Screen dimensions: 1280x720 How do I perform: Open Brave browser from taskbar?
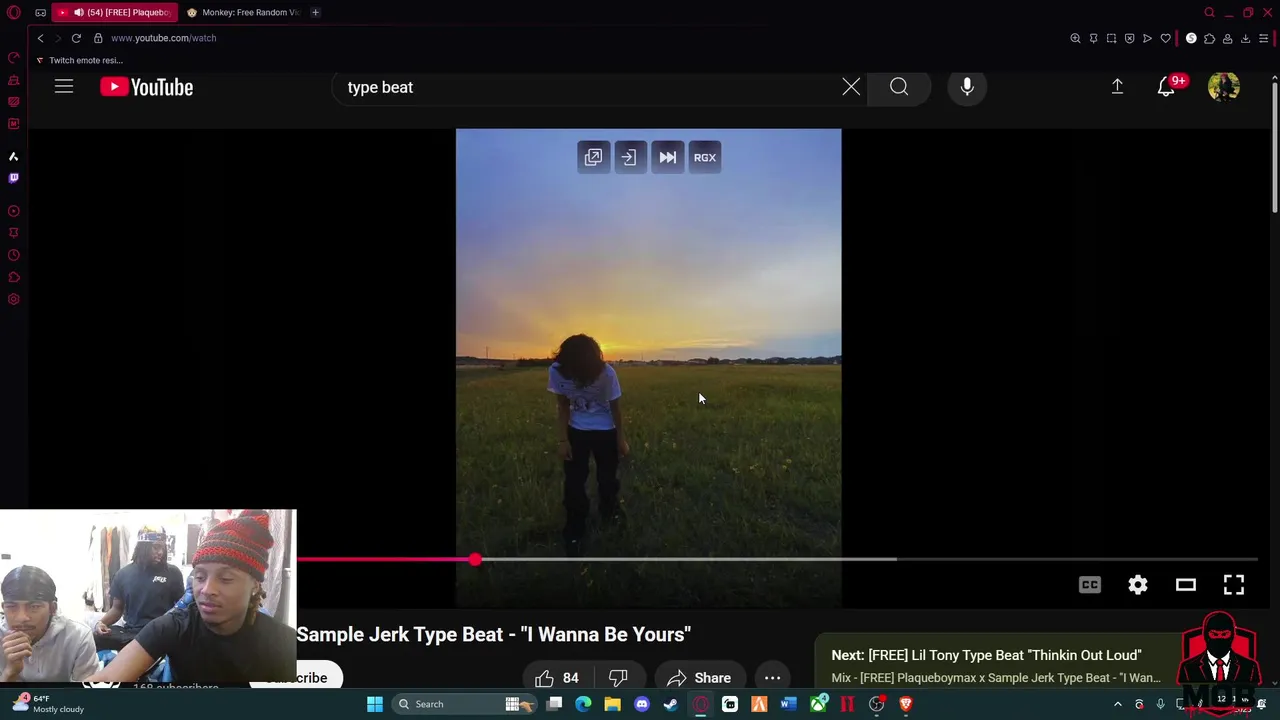[906, 704]
